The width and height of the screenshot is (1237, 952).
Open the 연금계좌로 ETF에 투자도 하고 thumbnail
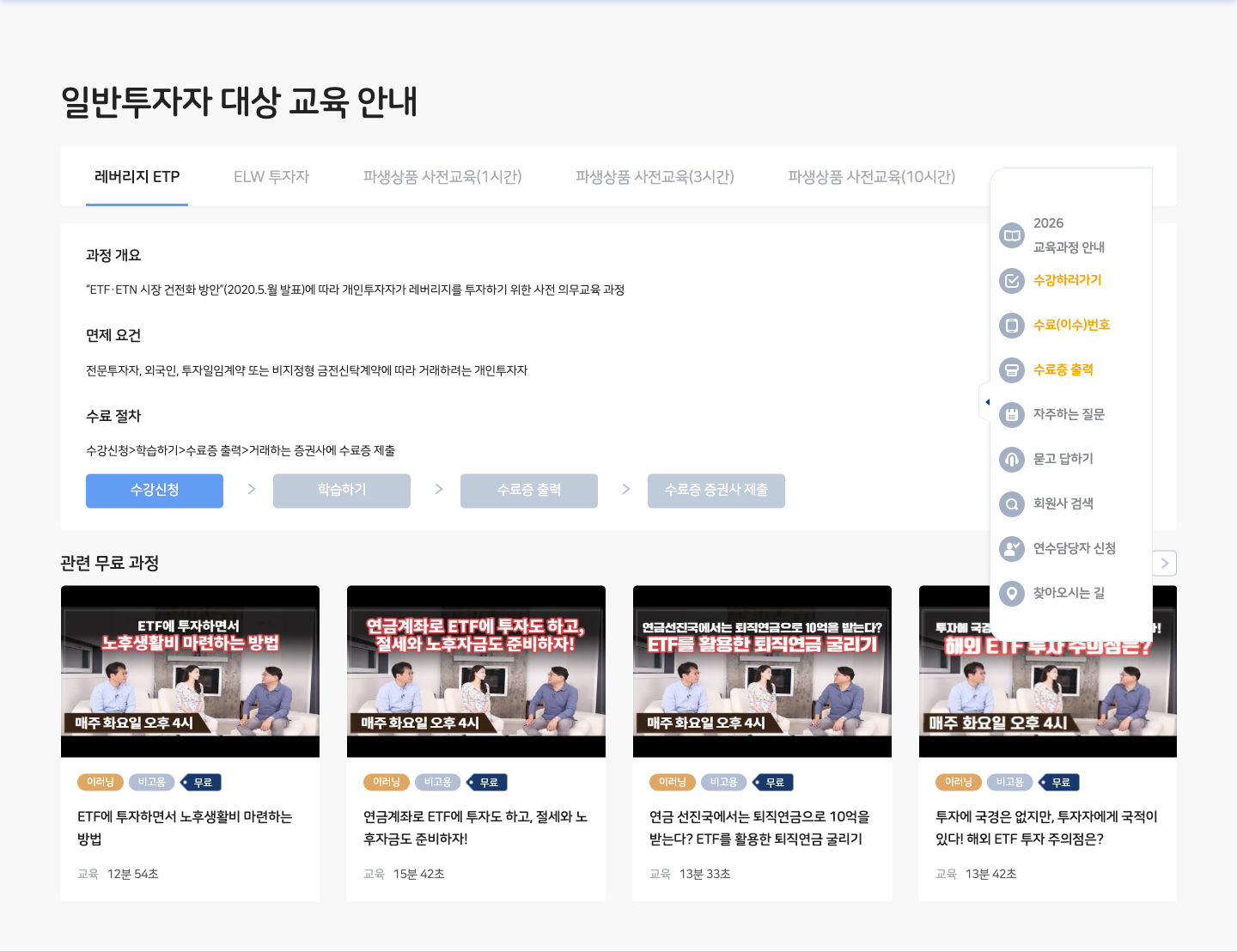(476, 671)
